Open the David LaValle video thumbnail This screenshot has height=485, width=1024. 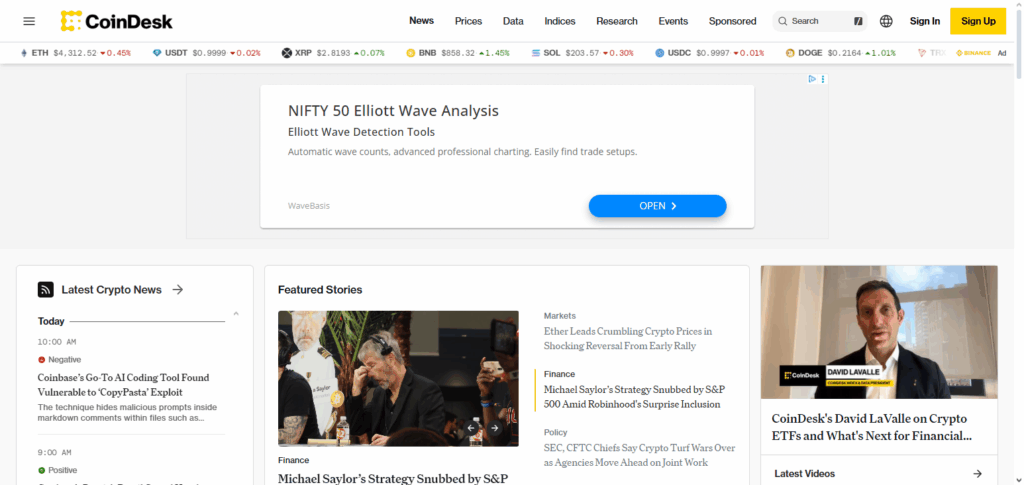879,332
